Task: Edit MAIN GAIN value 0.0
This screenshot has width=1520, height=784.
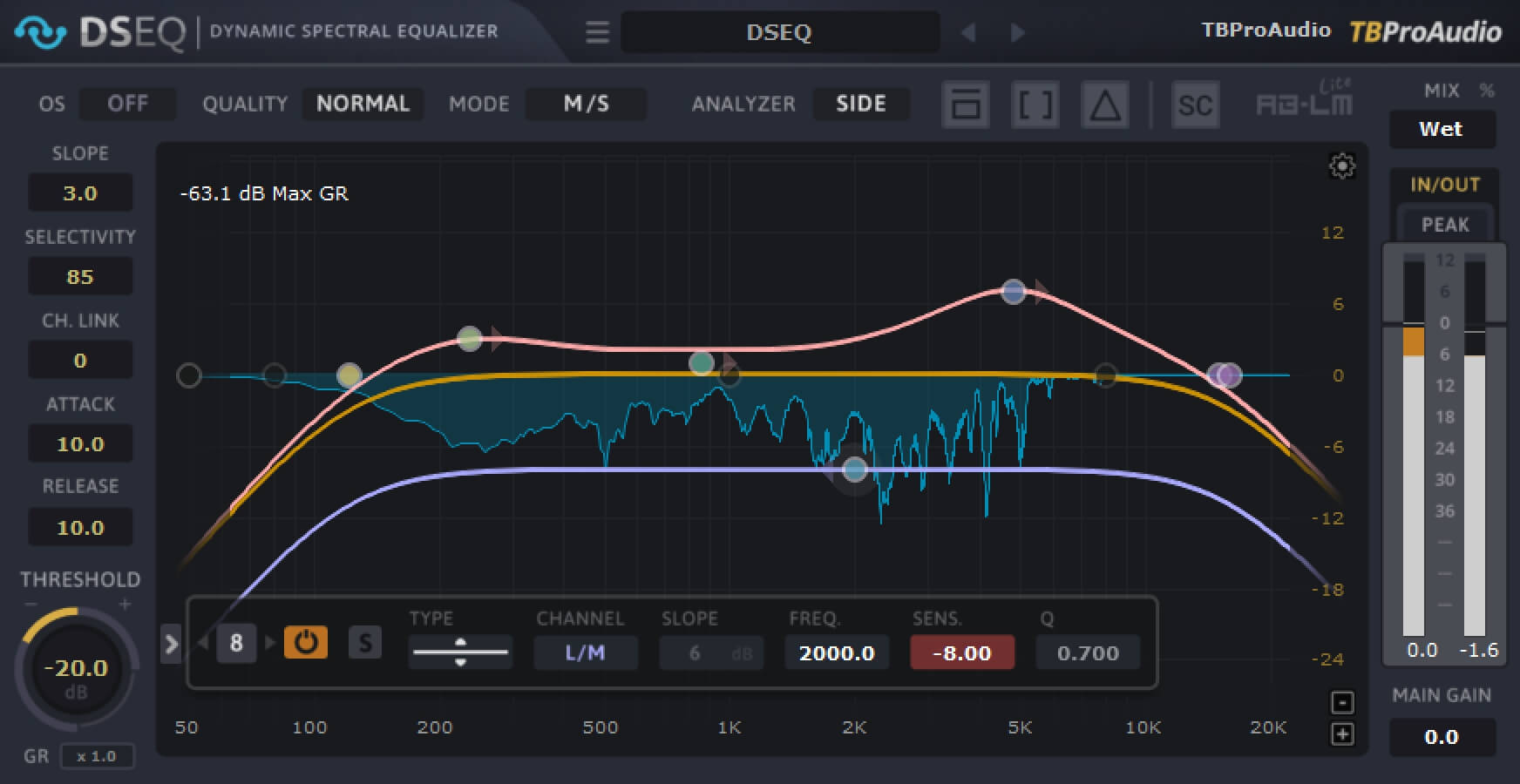Action: (x=1442, y=737)
